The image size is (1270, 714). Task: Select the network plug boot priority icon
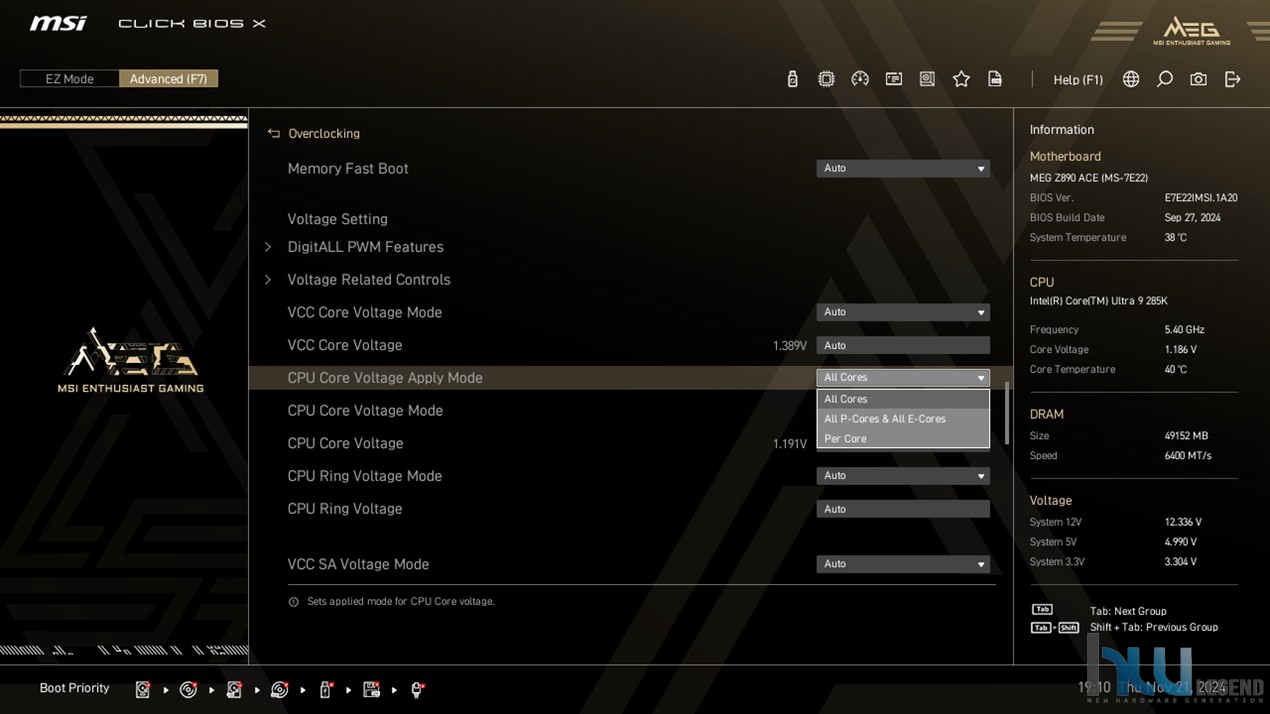pos(418,689)
